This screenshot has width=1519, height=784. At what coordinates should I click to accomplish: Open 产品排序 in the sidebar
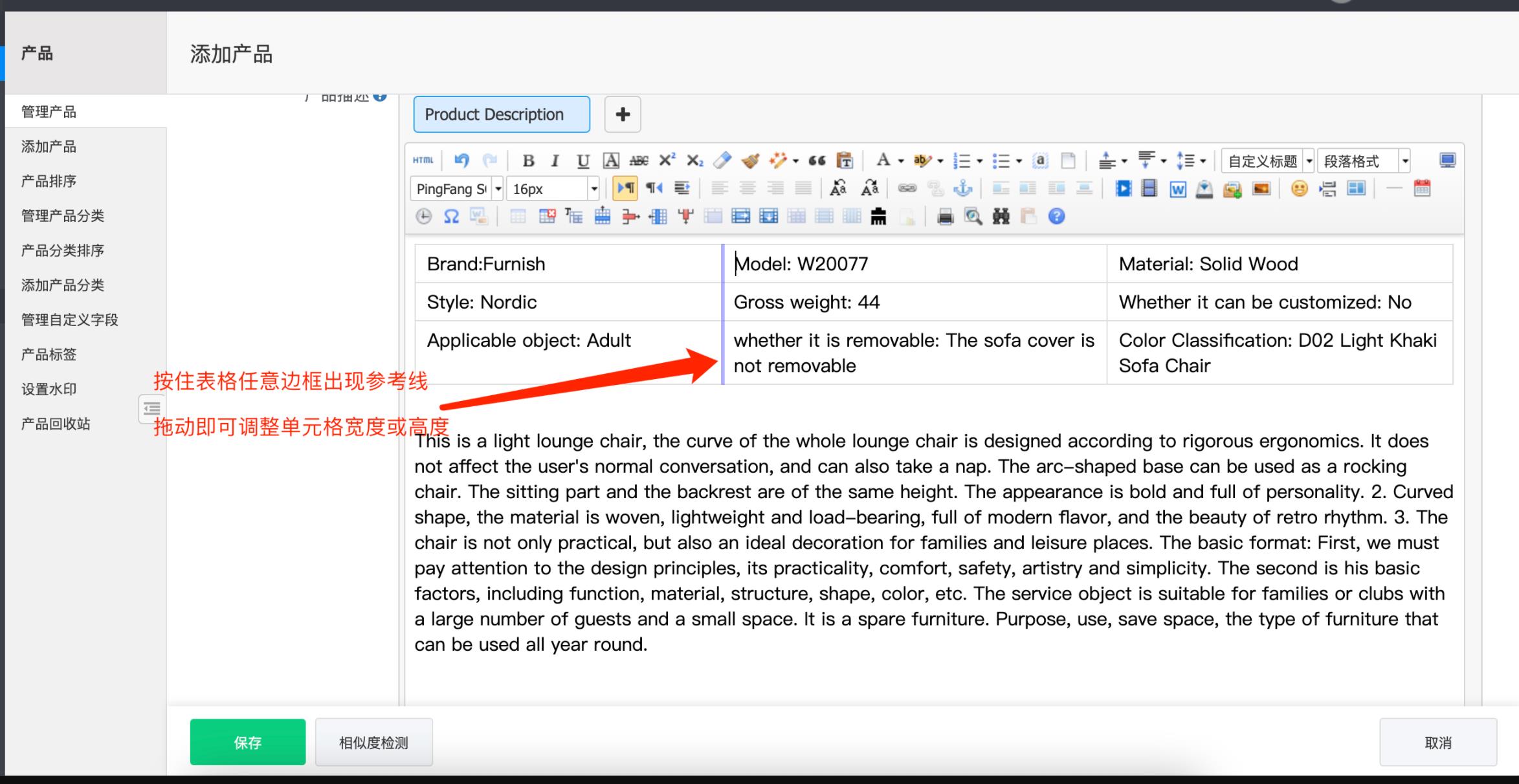(x=49, y=181)
